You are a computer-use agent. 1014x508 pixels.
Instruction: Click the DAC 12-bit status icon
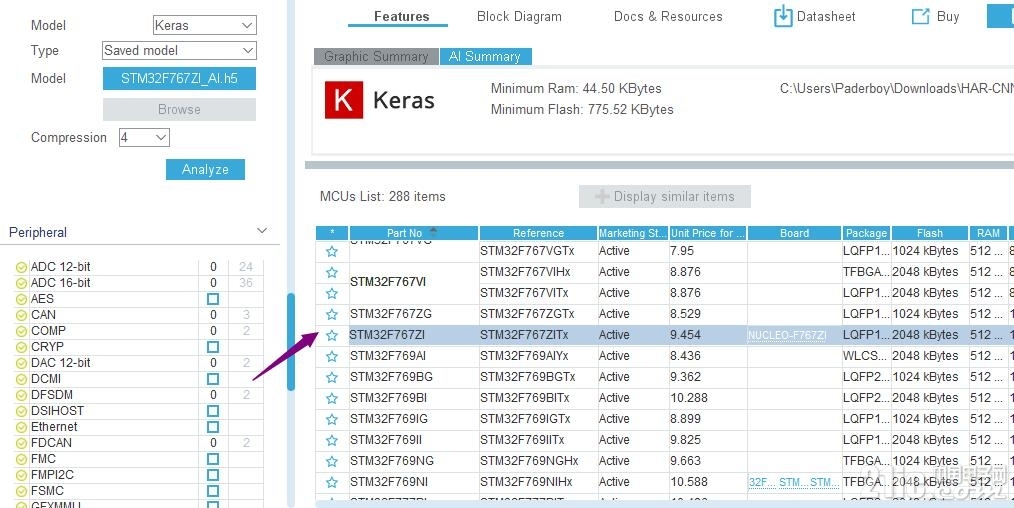[21, 363]
